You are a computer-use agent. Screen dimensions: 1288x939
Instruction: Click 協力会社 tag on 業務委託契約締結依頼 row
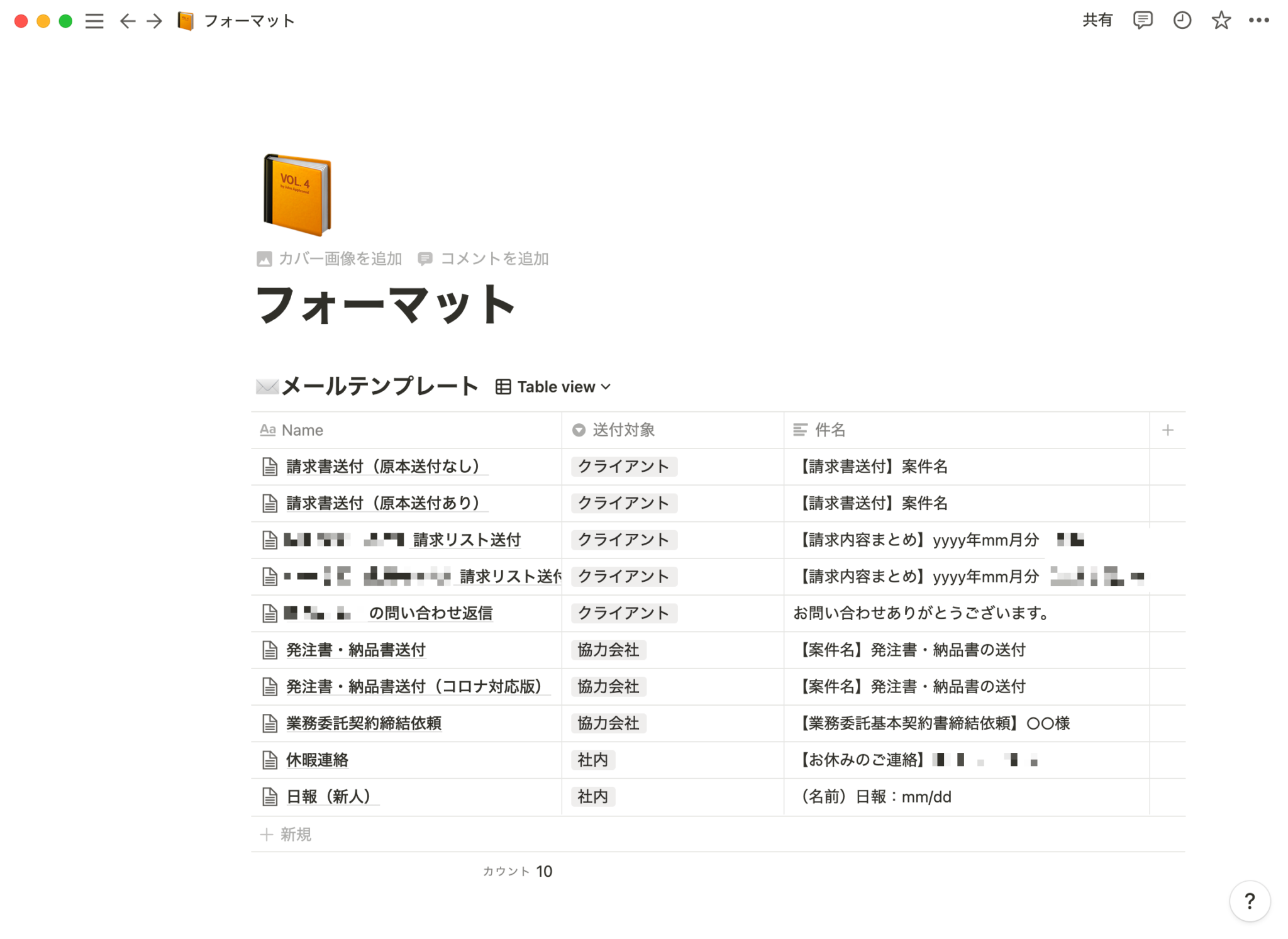tap(608, 723)
